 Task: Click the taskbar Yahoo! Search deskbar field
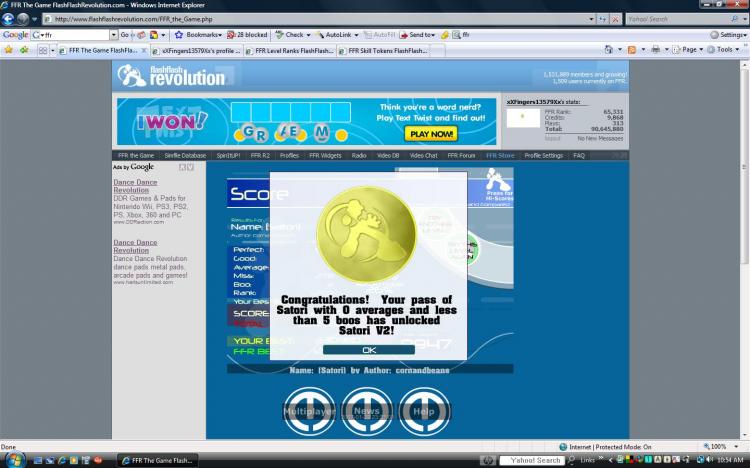tap(532, 460)
